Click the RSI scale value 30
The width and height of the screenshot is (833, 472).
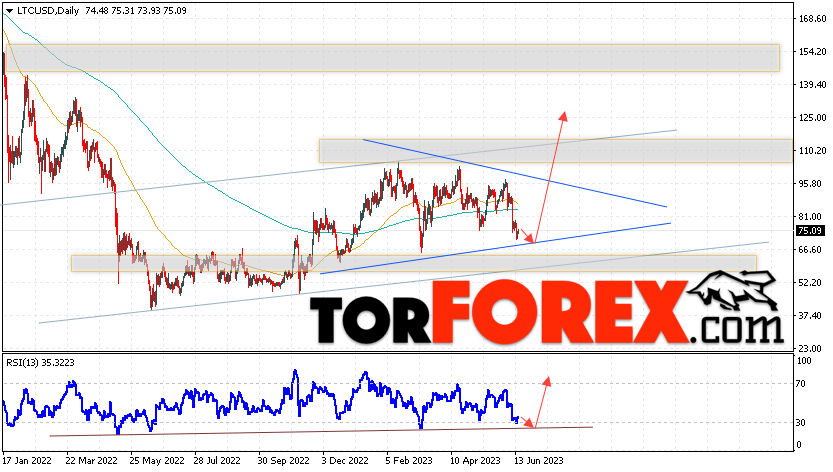click(x=802, y=423)
